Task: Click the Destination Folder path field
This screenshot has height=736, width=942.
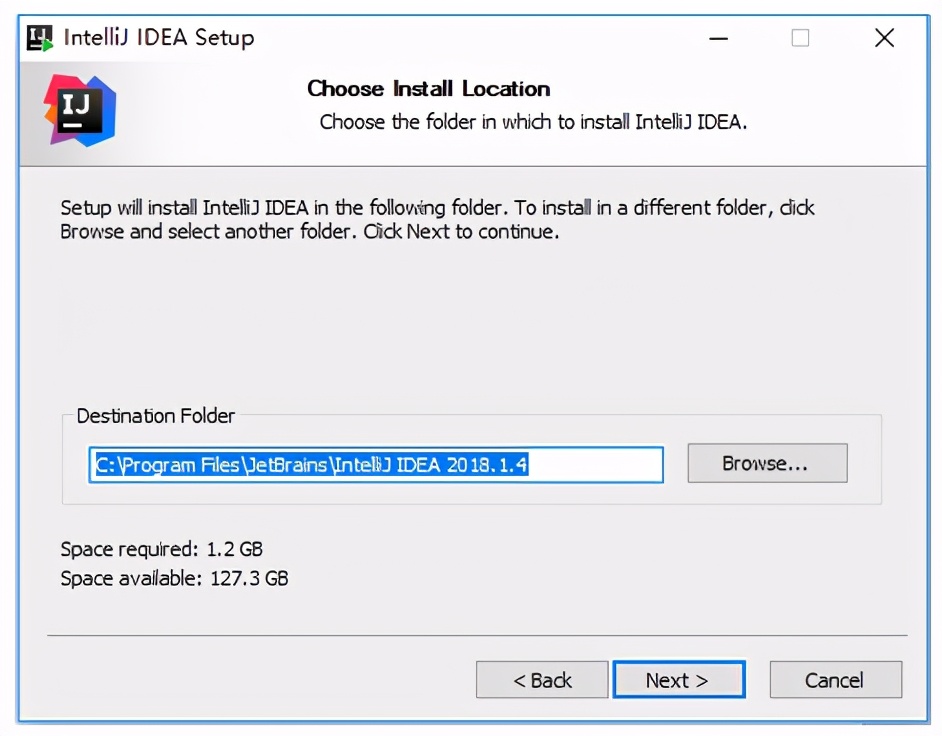Action: [376, 464]
